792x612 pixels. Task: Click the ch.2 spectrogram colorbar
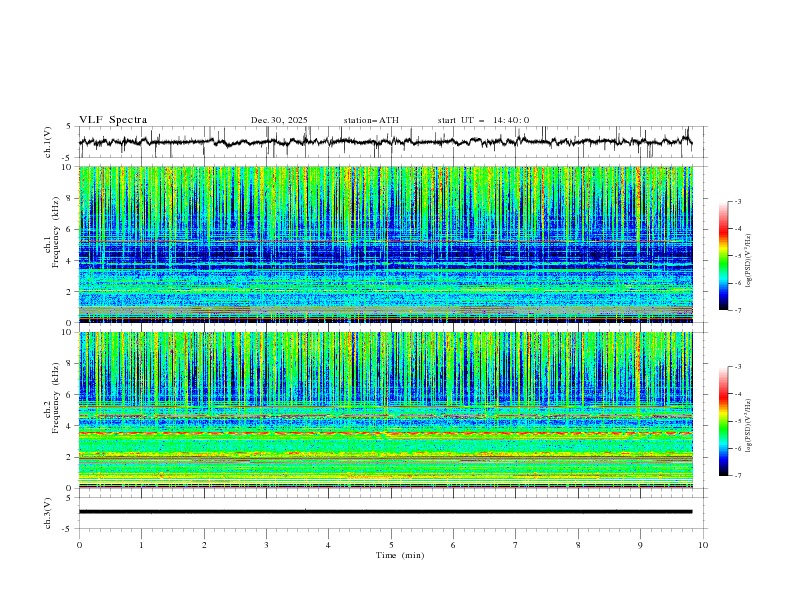point(723,421)
